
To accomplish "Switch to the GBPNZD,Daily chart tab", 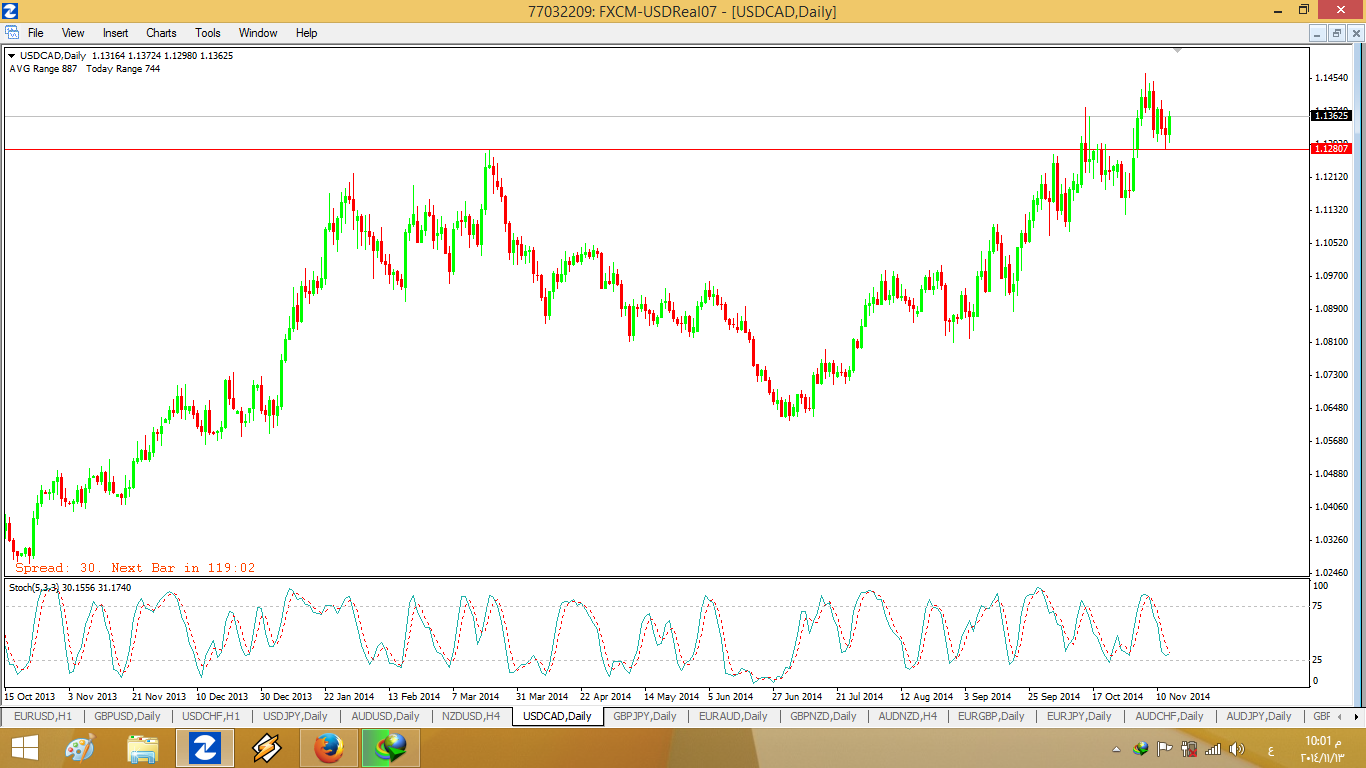I will (x=824, y=716).
